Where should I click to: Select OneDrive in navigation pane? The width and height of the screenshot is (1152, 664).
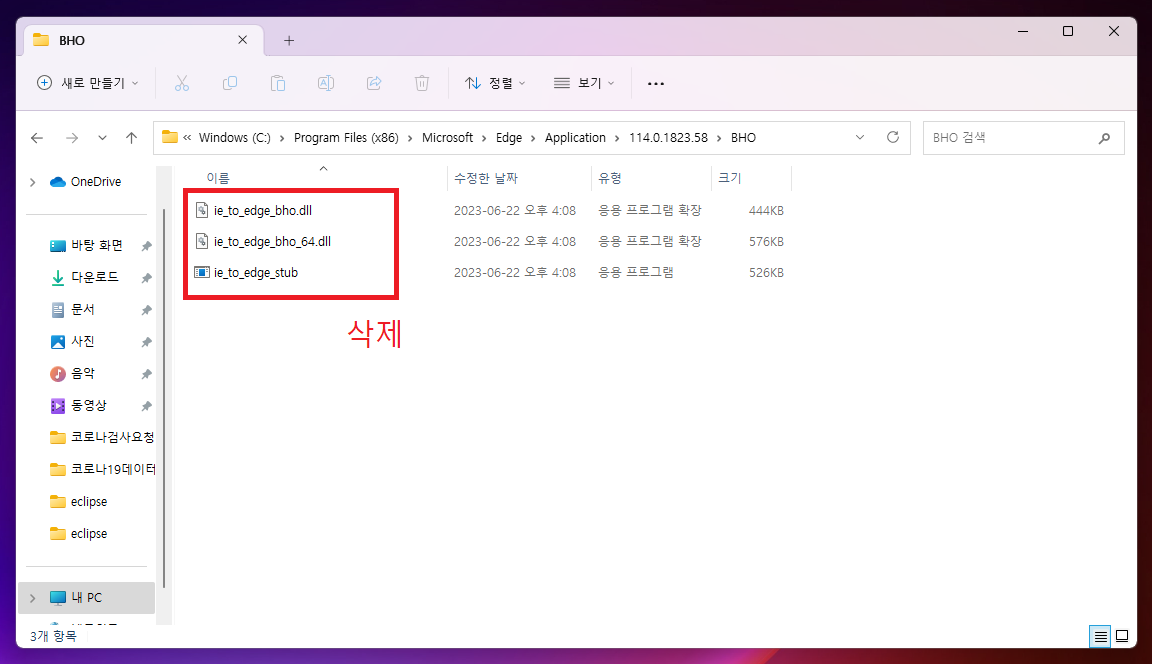pyautogui.click(x=96, y=181)
